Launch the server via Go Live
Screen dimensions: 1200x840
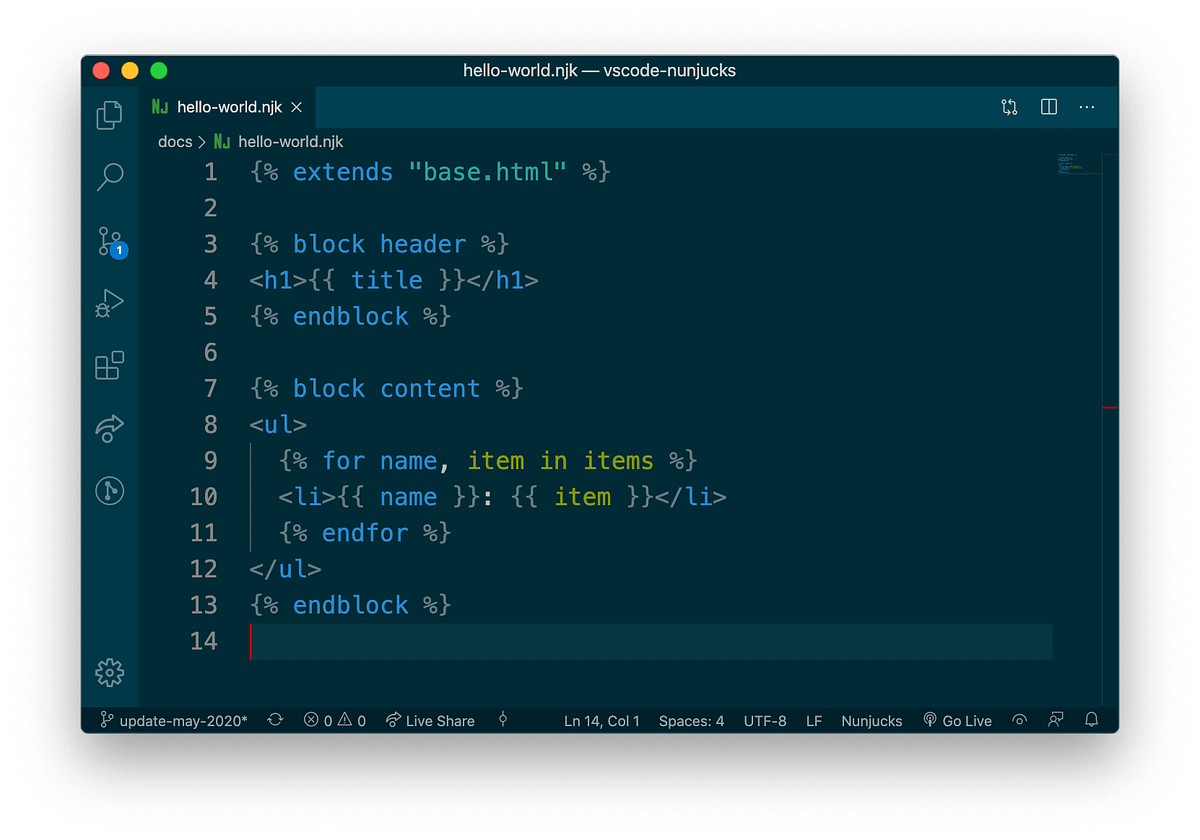(x=957, y=720)
